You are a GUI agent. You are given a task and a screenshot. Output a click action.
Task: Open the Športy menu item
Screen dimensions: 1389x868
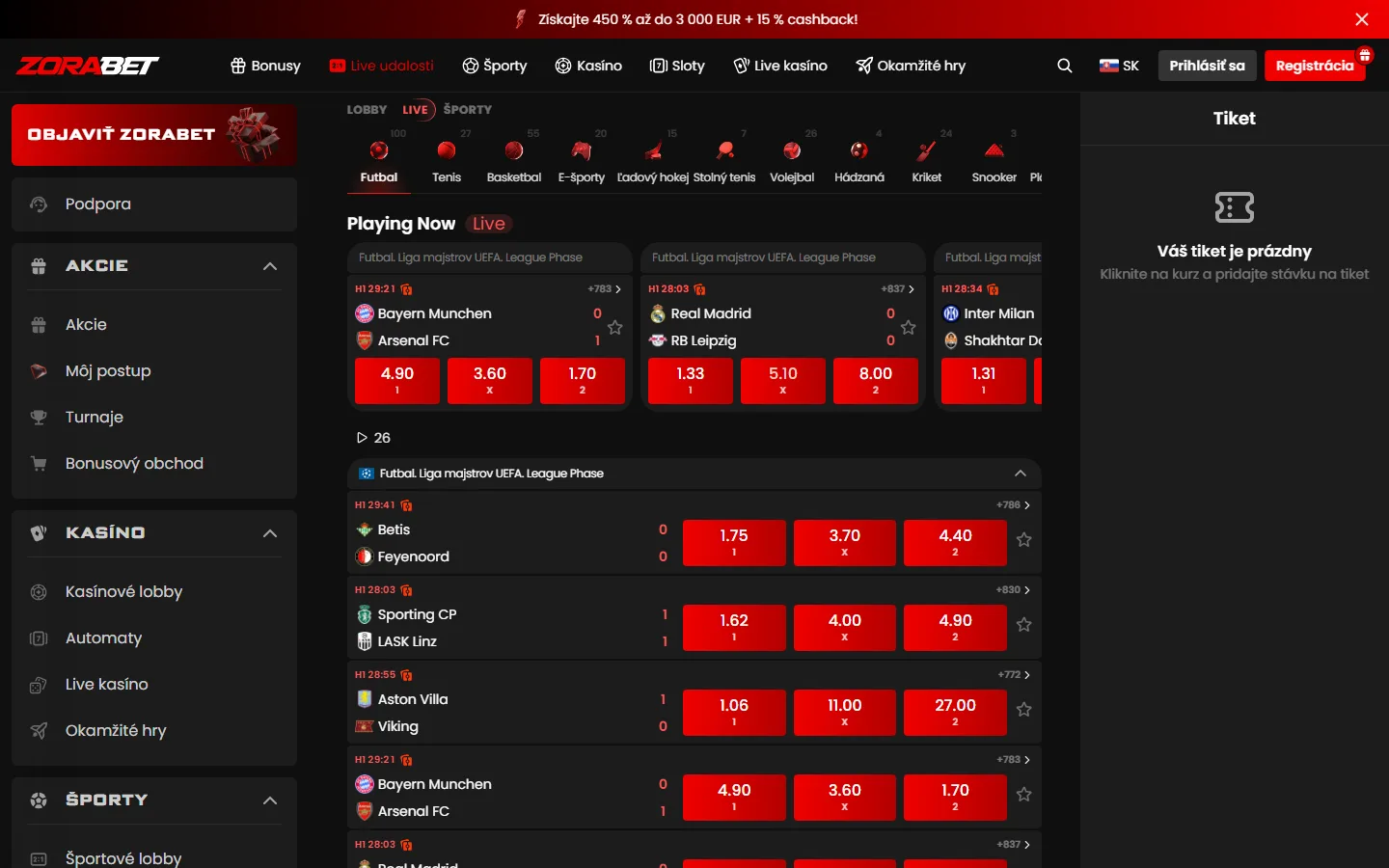[495, 66]
